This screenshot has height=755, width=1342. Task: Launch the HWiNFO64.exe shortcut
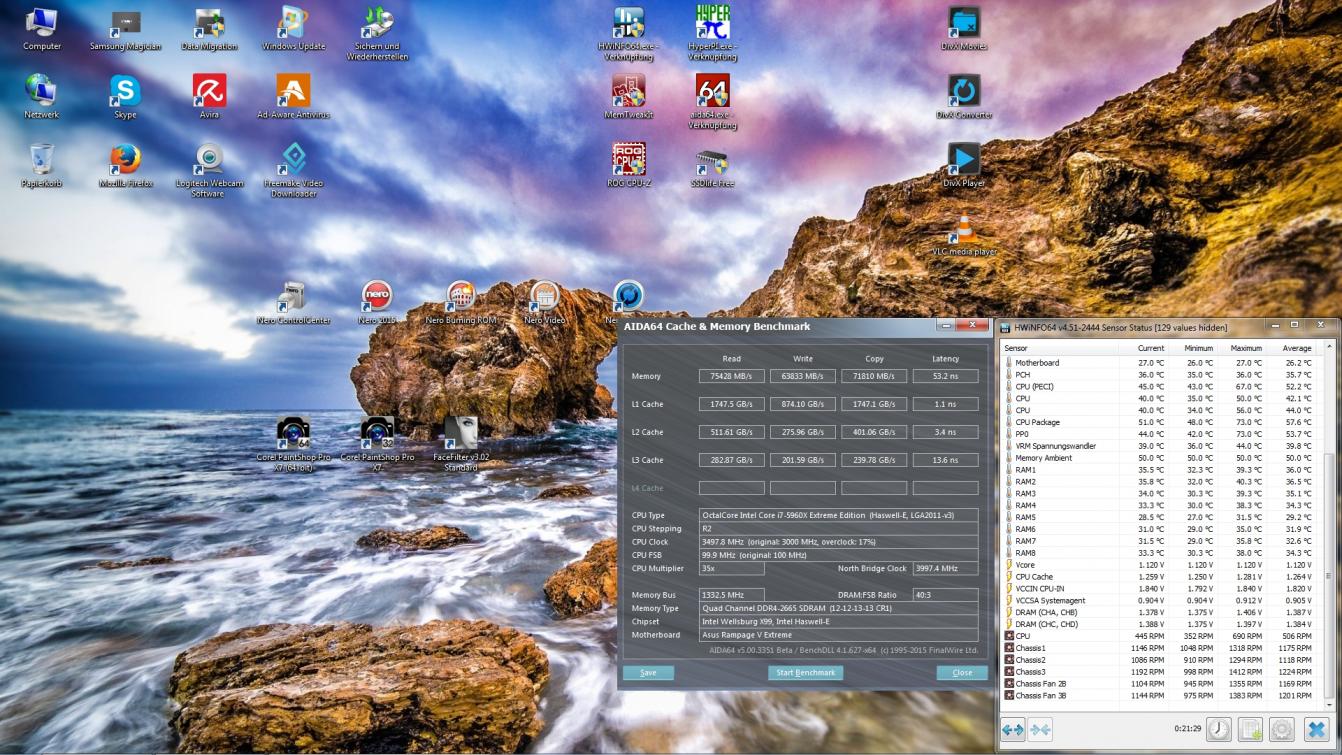tap(628, 32)
